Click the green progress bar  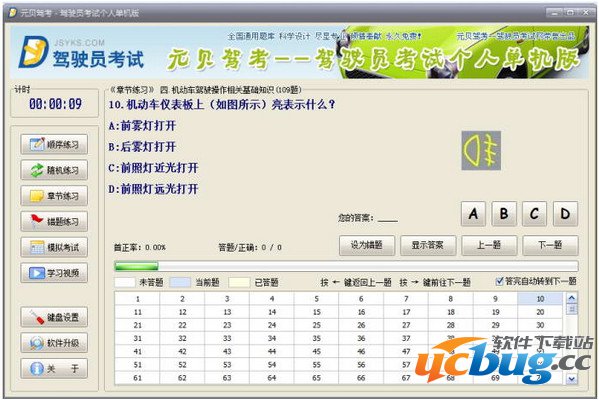coord(346,266)
